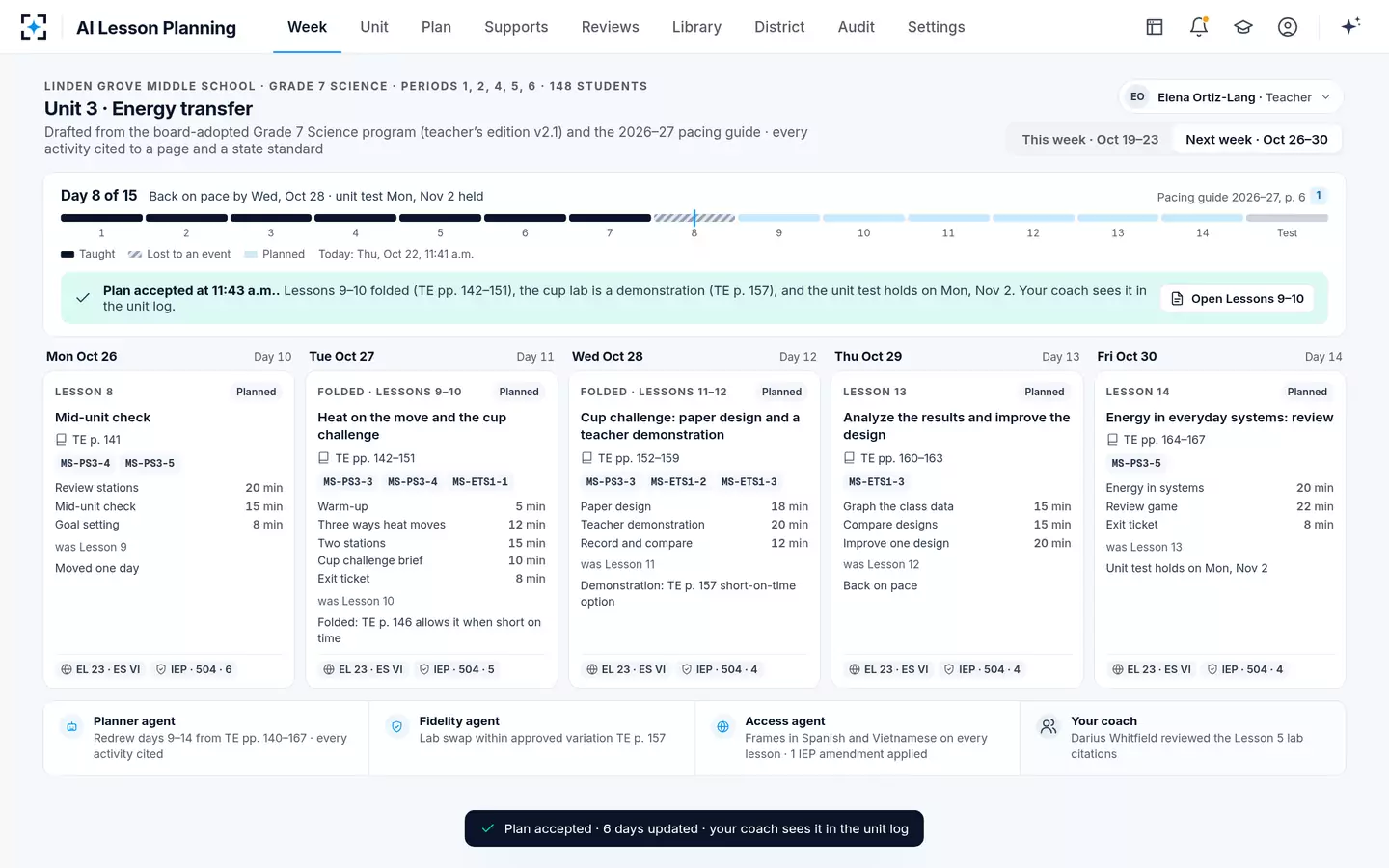Click the AI Lesson Planning logo icon
The width and height of the screenshot is (1389, 868).
[34, 27]
